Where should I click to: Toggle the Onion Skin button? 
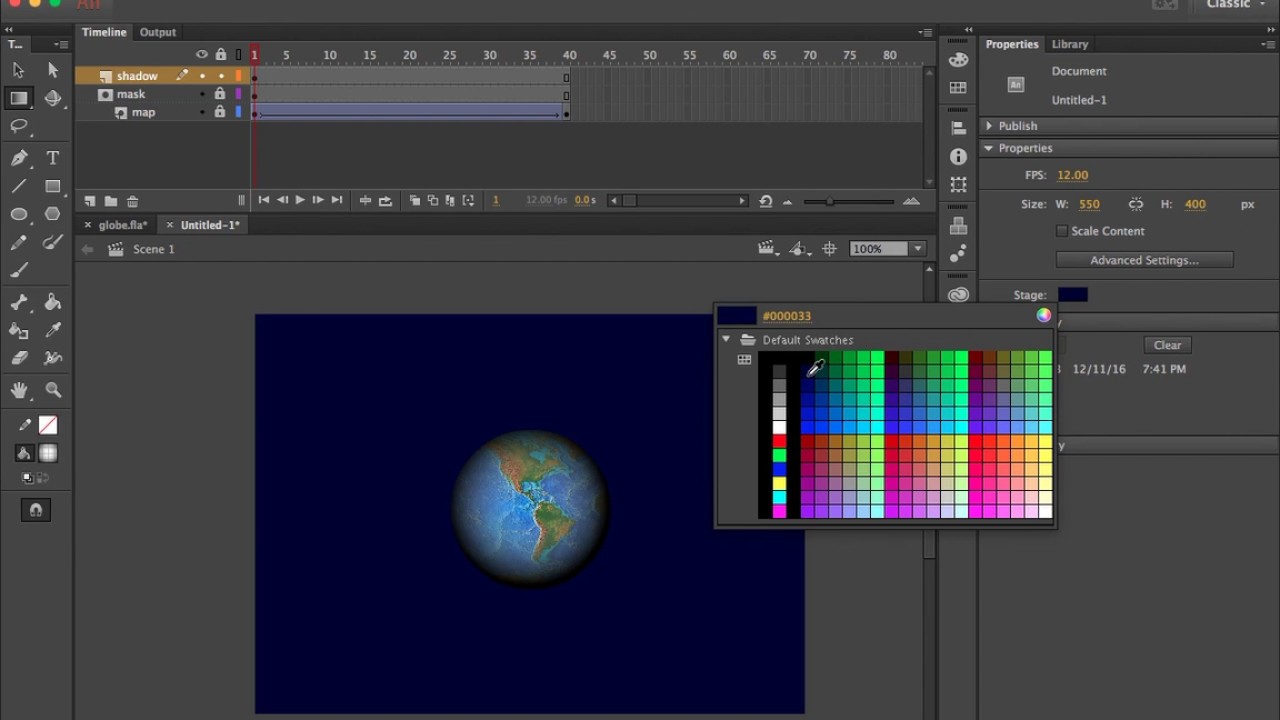(414, 201)
